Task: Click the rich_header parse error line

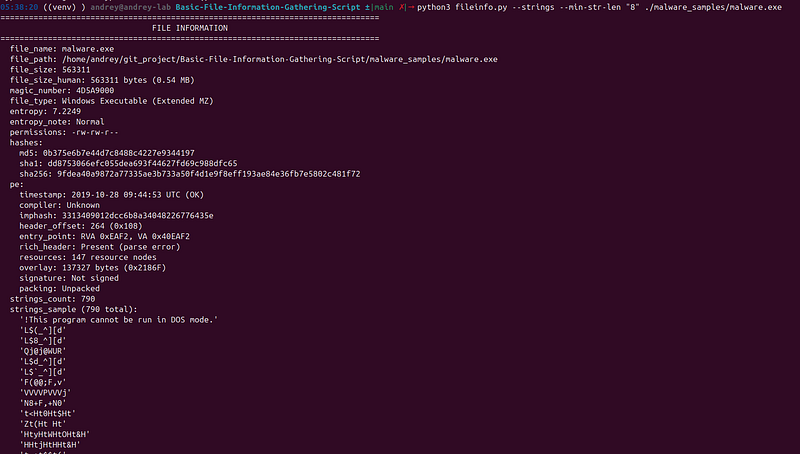Action: pos(99,247)
